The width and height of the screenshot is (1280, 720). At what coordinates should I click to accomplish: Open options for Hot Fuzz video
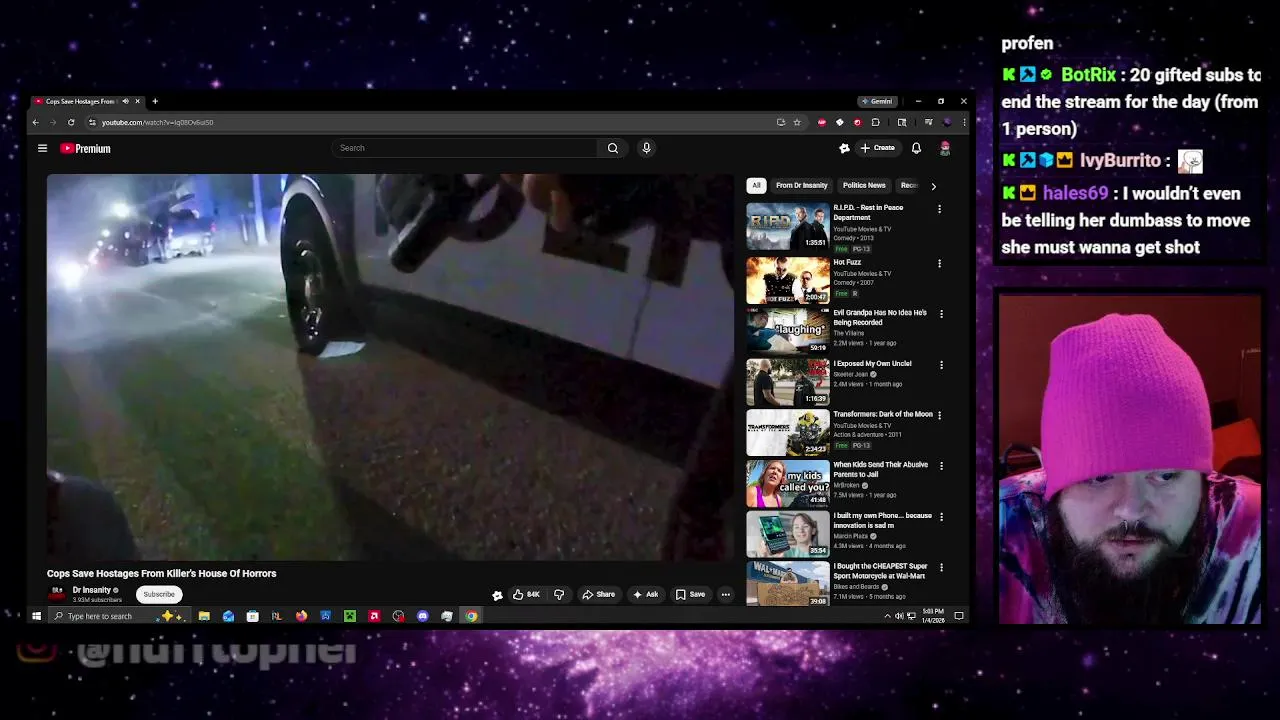coord(939,263)
